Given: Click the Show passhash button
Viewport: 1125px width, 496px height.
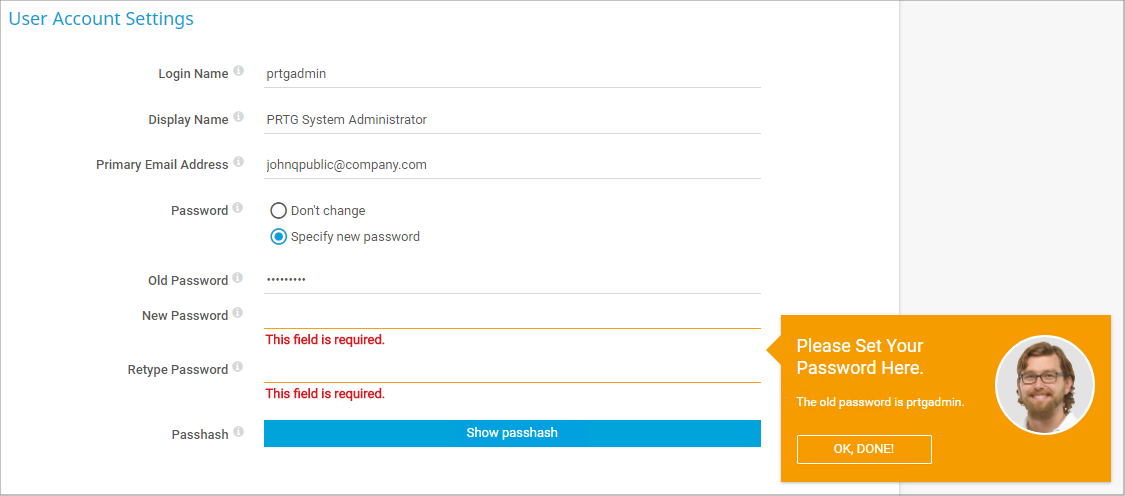Looking at the screenshot, I should (512, 433).
